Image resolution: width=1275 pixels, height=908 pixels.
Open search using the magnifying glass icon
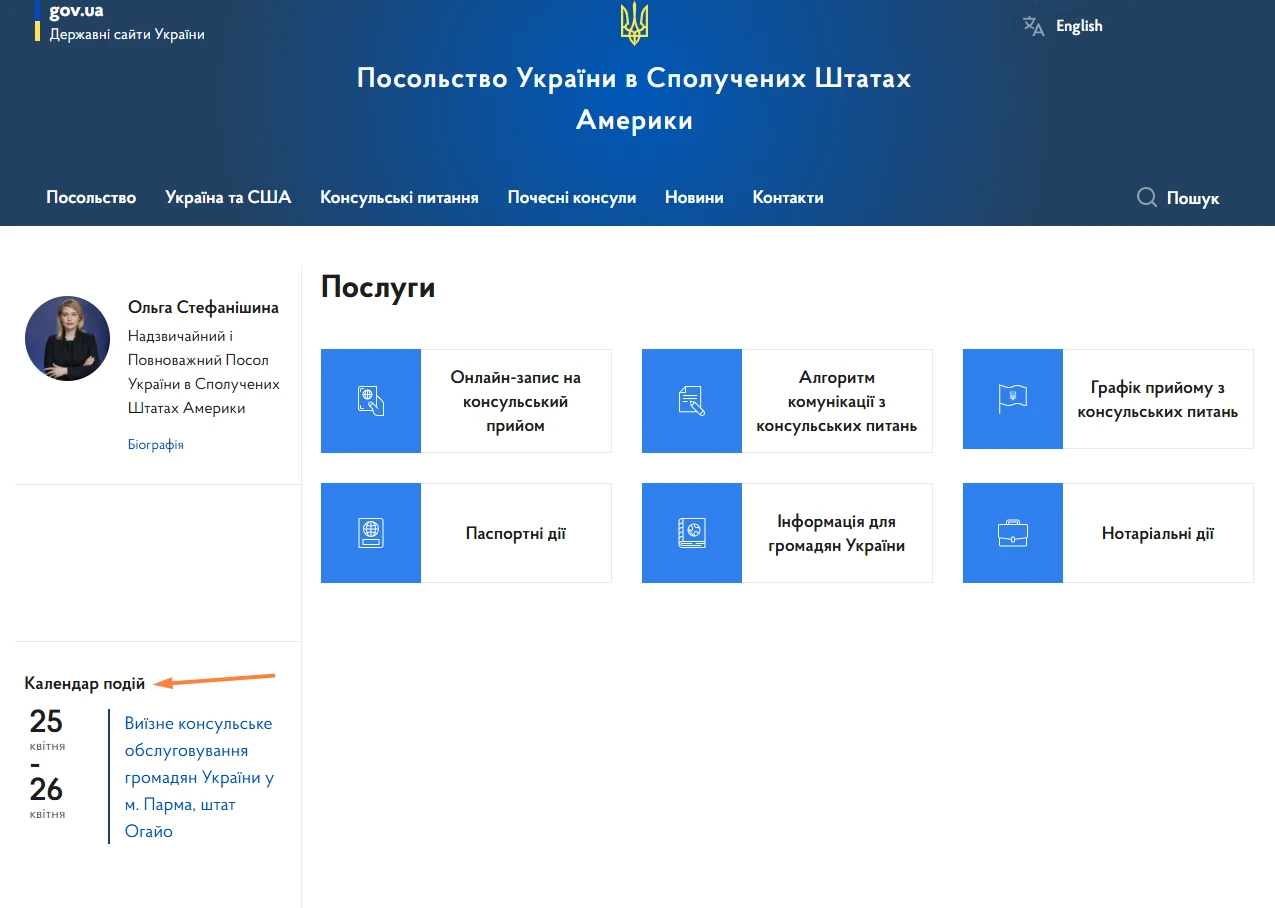pyautogui.click(x=1145, y=197)
